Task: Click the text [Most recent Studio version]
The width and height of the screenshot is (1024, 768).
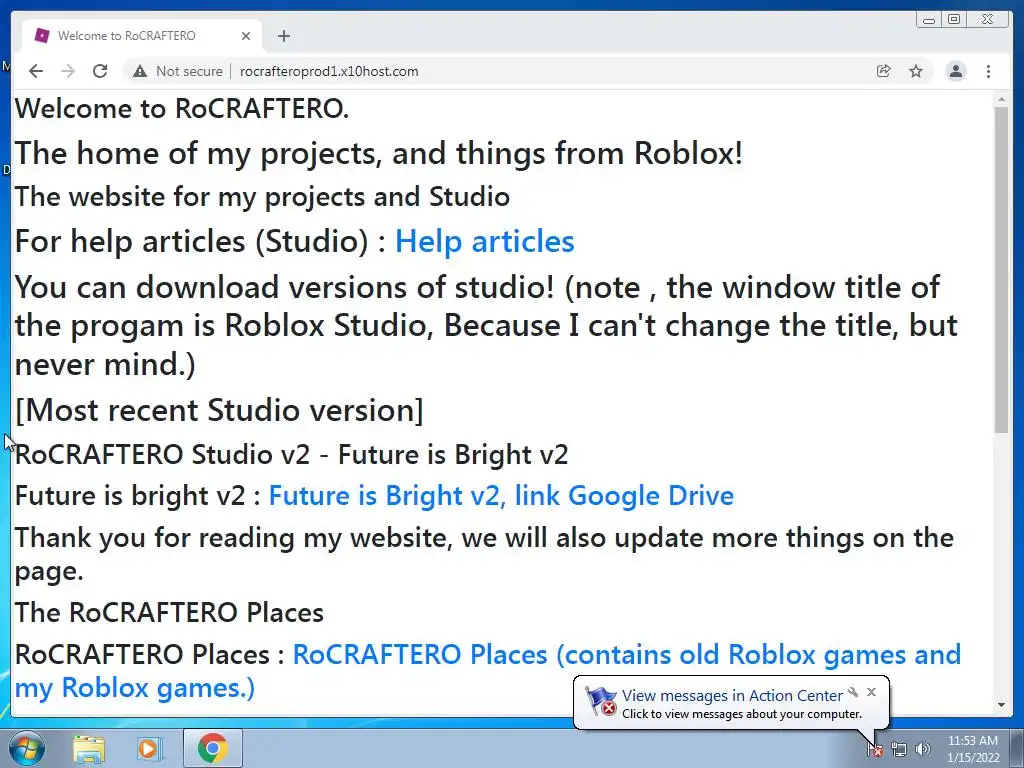Action: coord(219,411)
